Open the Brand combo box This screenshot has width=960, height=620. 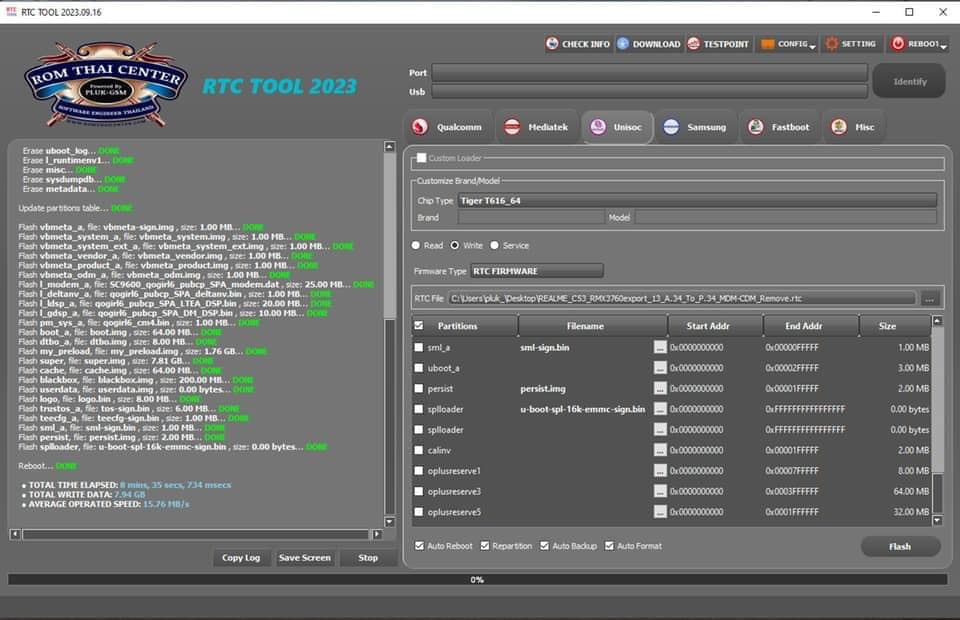pyautogui.click(x=531, y=217)
